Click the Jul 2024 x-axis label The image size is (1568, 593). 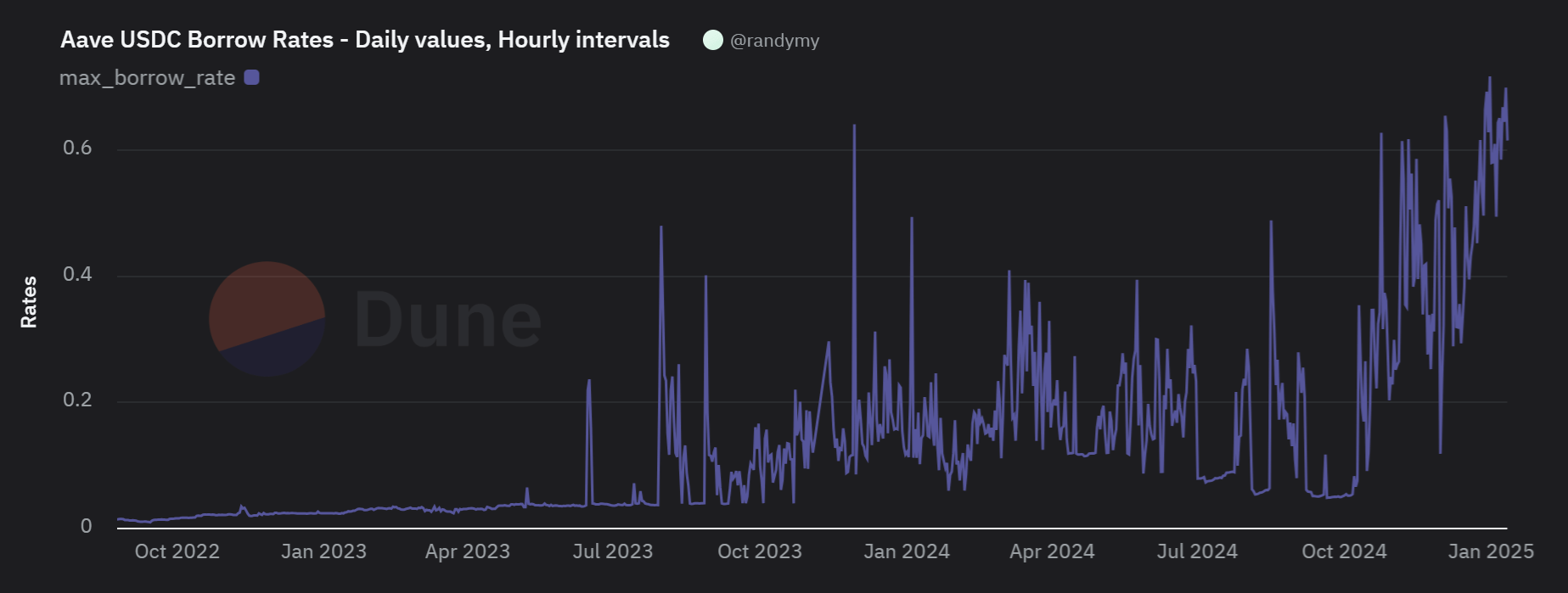(x=1198, y=551)
